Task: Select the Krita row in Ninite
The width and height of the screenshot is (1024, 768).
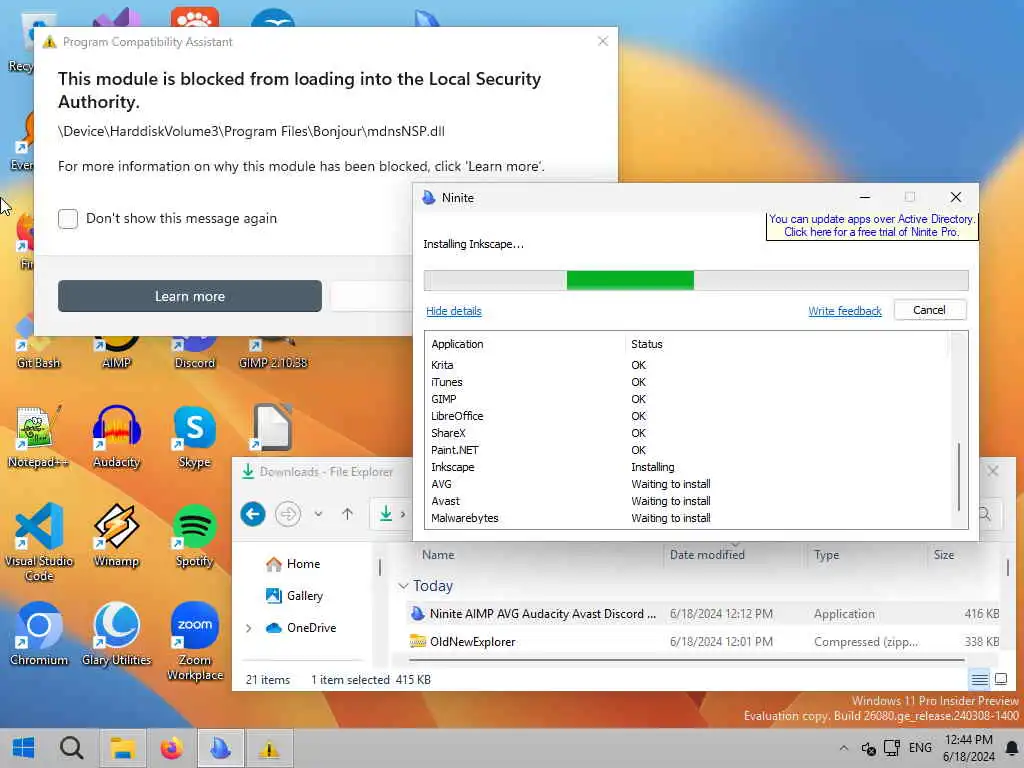Action: point(688,365)
